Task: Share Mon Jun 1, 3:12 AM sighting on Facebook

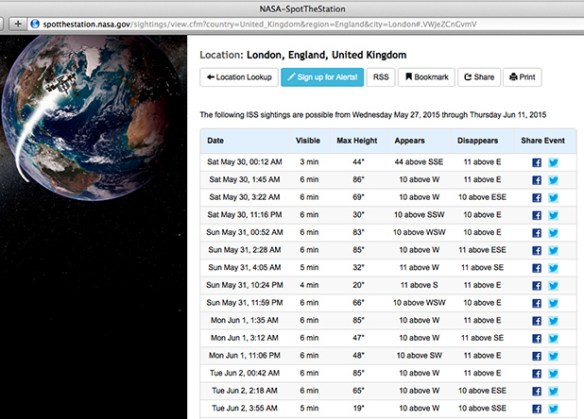Action: (x=537, y=339)
